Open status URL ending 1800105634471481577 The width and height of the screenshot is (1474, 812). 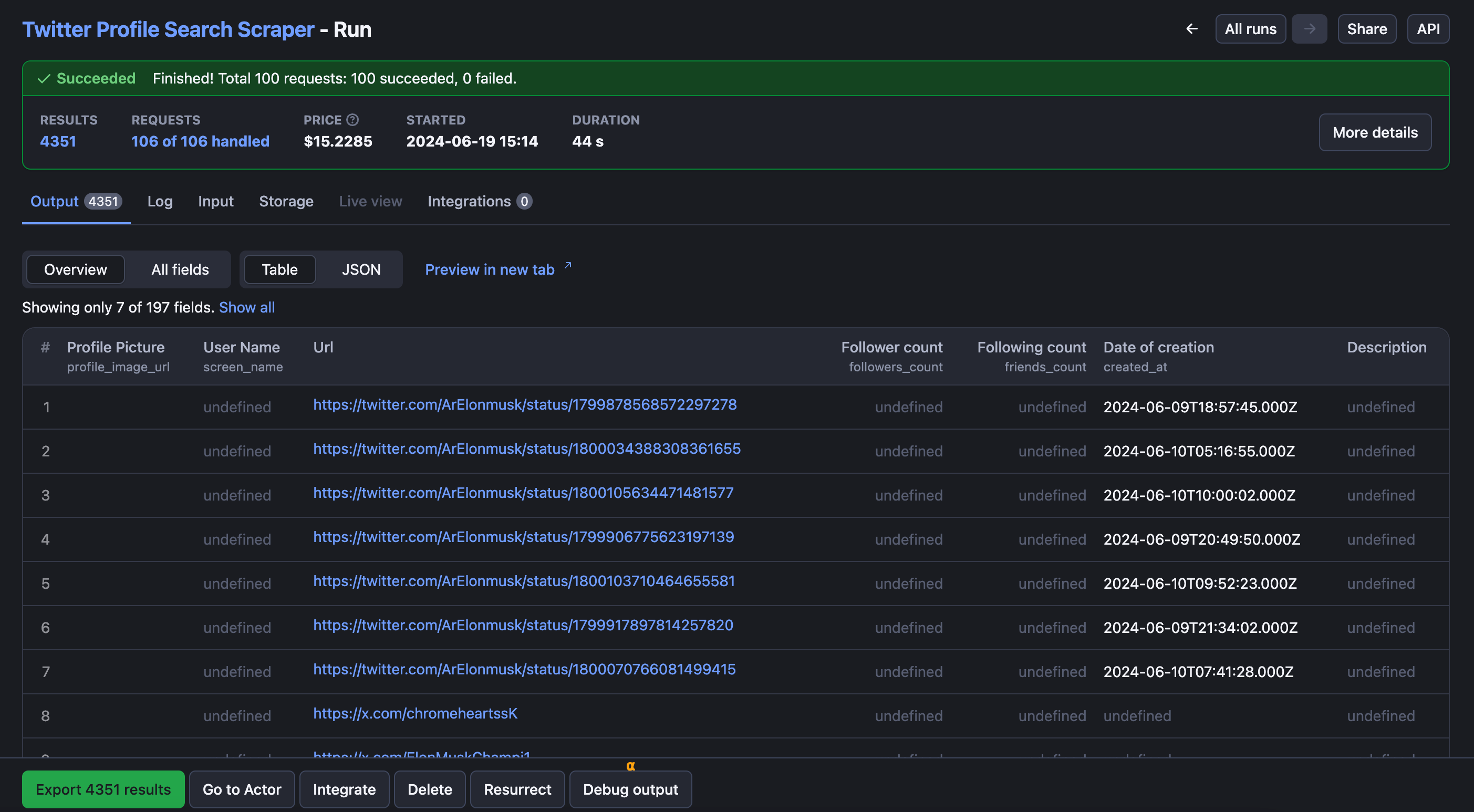point(523,493)
